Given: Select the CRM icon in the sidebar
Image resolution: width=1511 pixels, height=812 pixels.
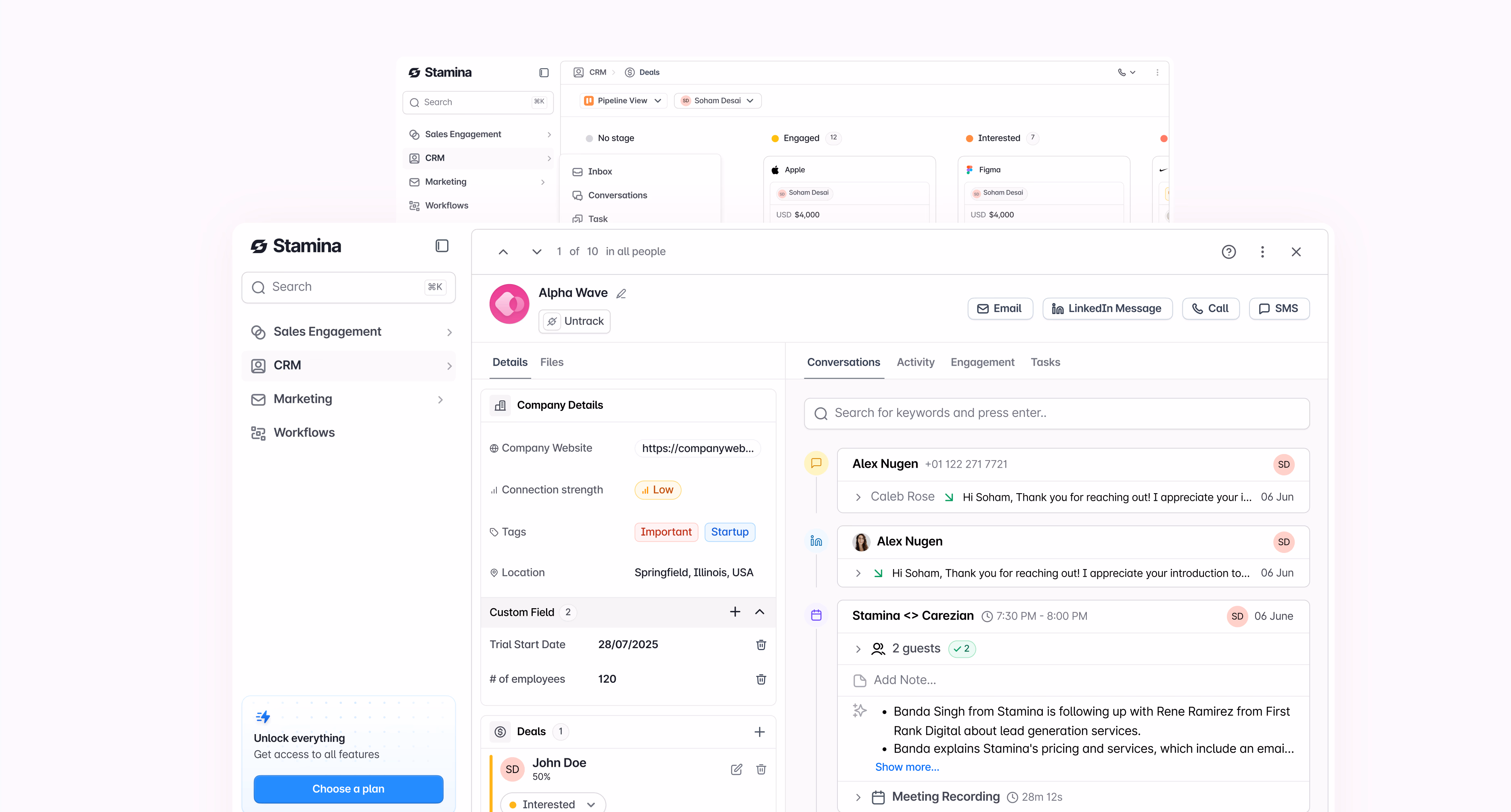Looking at the screenshot, I should (259, 365).
